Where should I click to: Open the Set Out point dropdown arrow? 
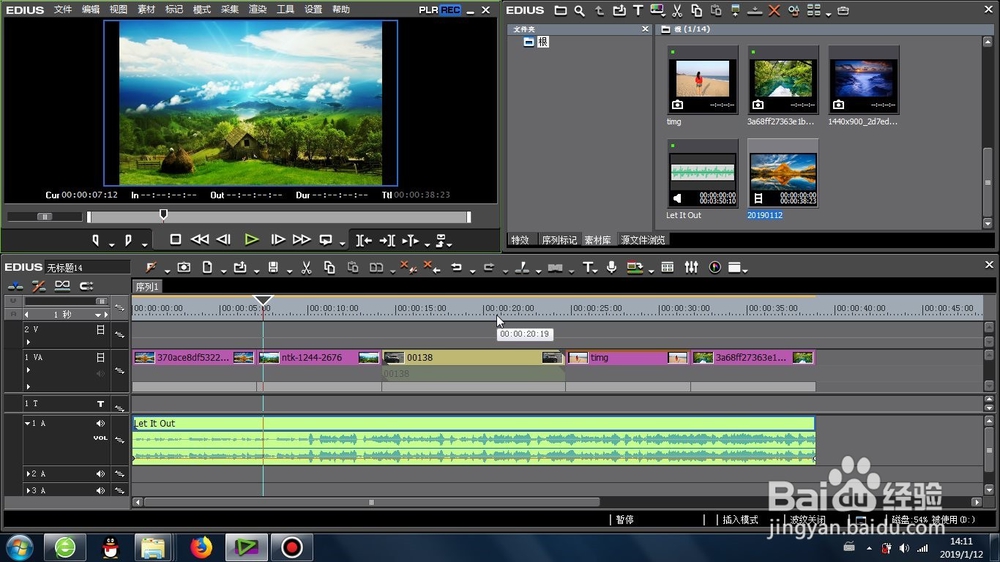(145, 244)
